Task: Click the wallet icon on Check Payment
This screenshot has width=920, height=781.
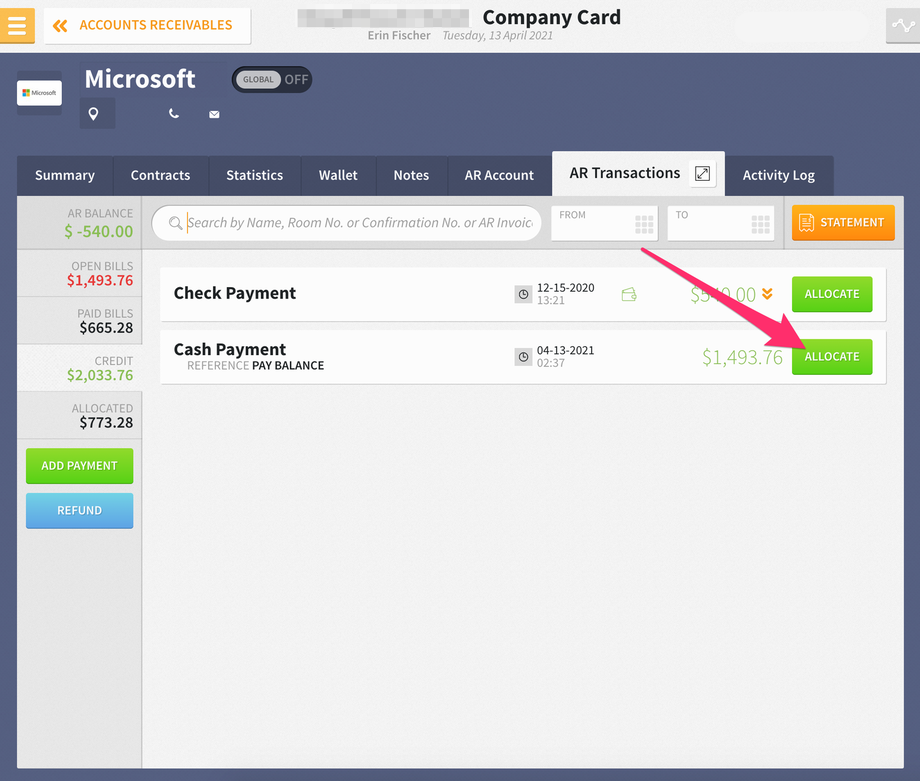Action: [629, 294]
